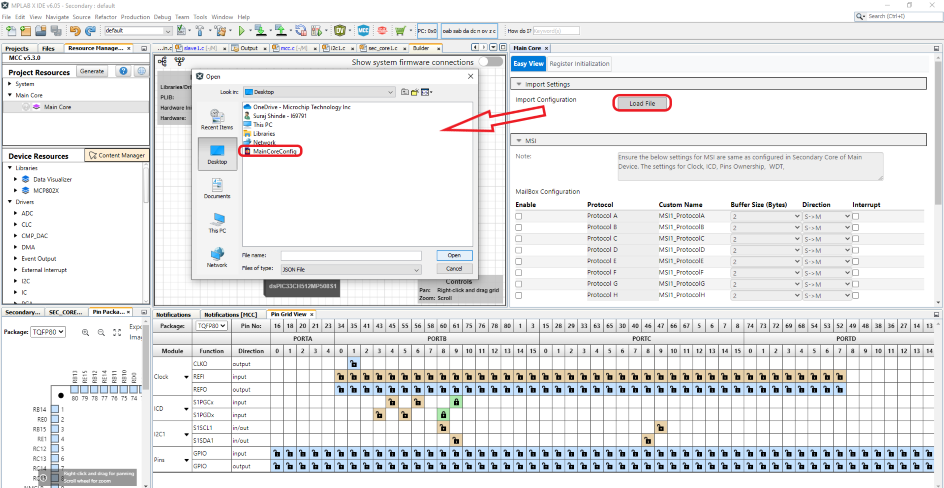Click the Up One Level icon in Open dialog
944x488 pixels.
406,92
